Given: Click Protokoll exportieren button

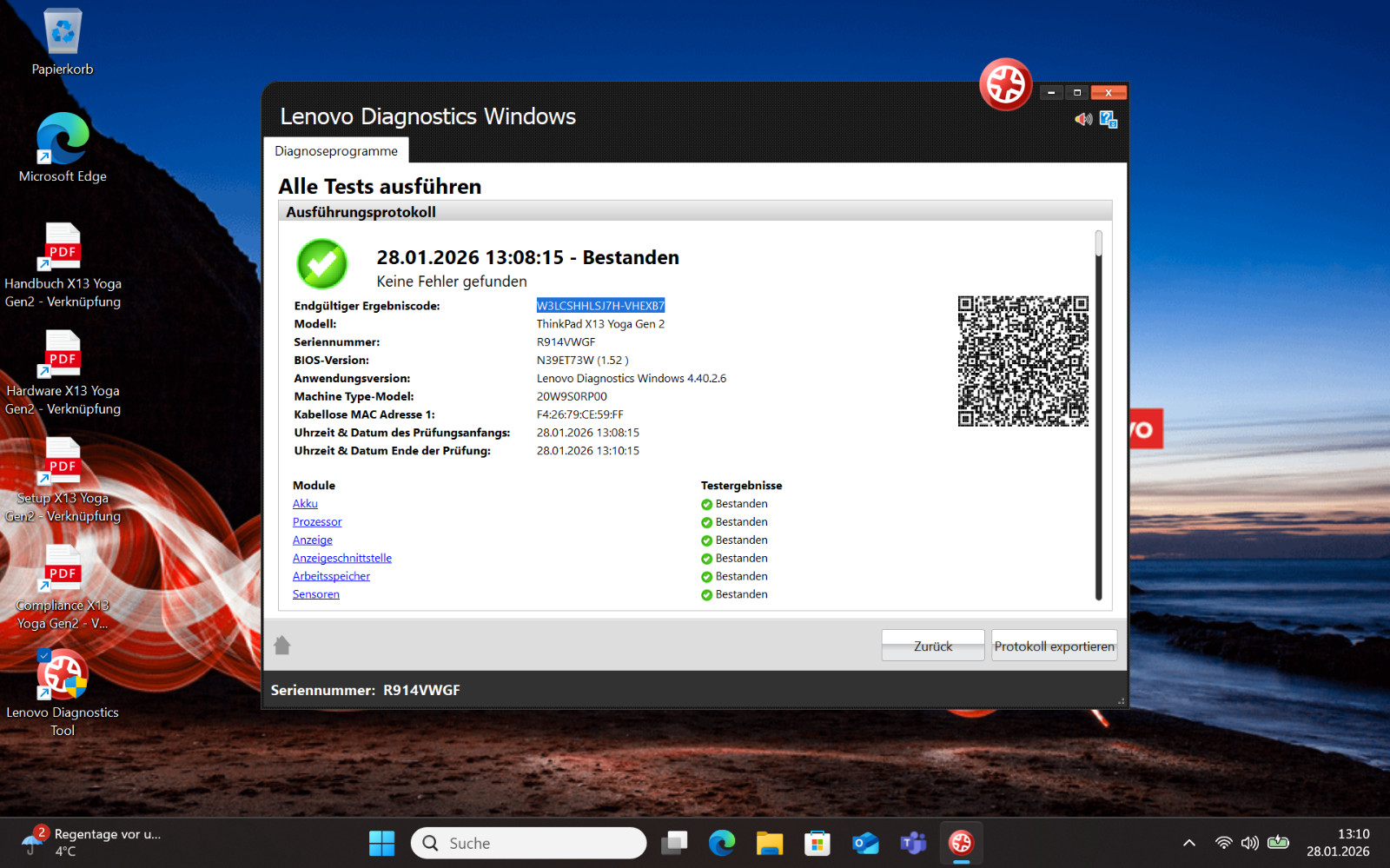Looking at the screenshot, I should 1054,646.
